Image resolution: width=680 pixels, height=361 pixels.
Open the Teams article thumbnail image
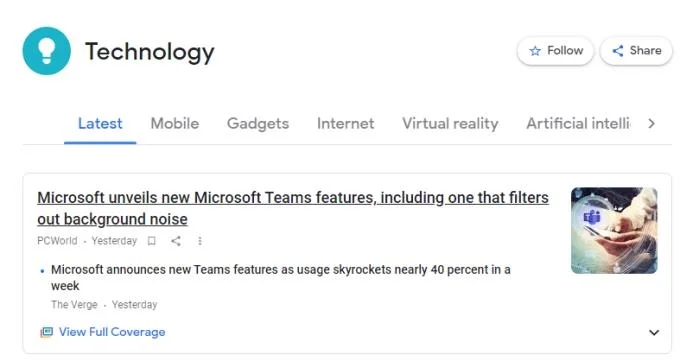[614, 230]
